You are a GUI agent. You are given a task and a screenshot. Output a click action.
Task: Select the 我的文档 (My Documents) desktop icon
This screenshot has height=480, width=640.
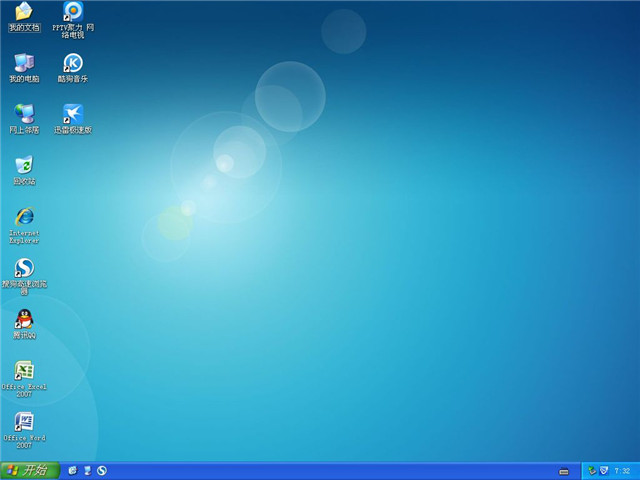click(24, 13)
